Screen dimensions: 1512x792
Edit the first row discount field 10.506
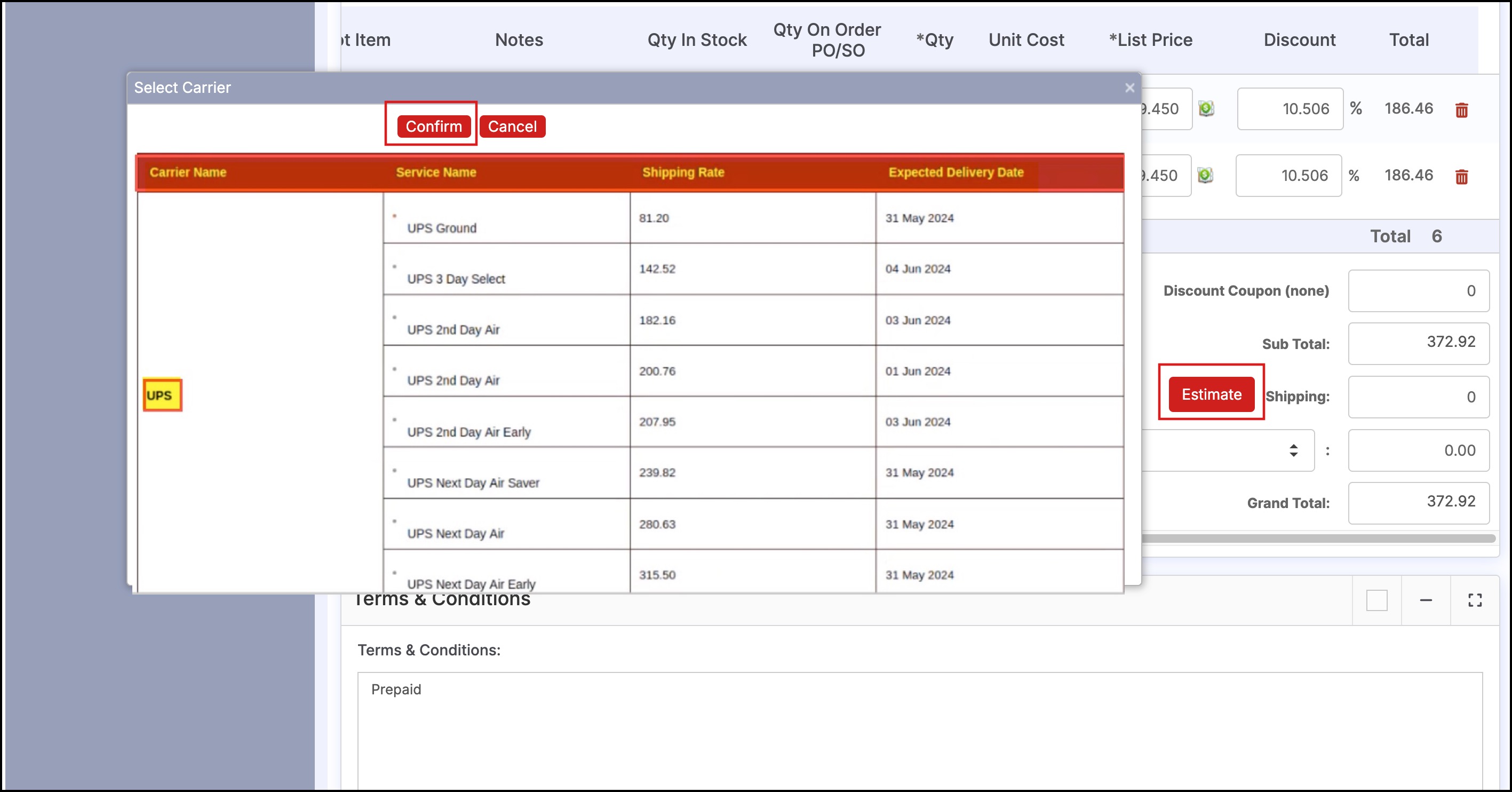(1290, 109)
